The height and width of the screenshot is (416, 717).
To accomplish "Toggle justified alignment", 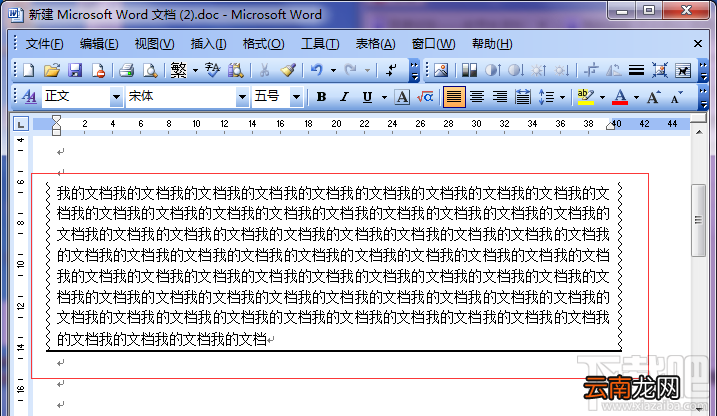I will coord(454,96).
